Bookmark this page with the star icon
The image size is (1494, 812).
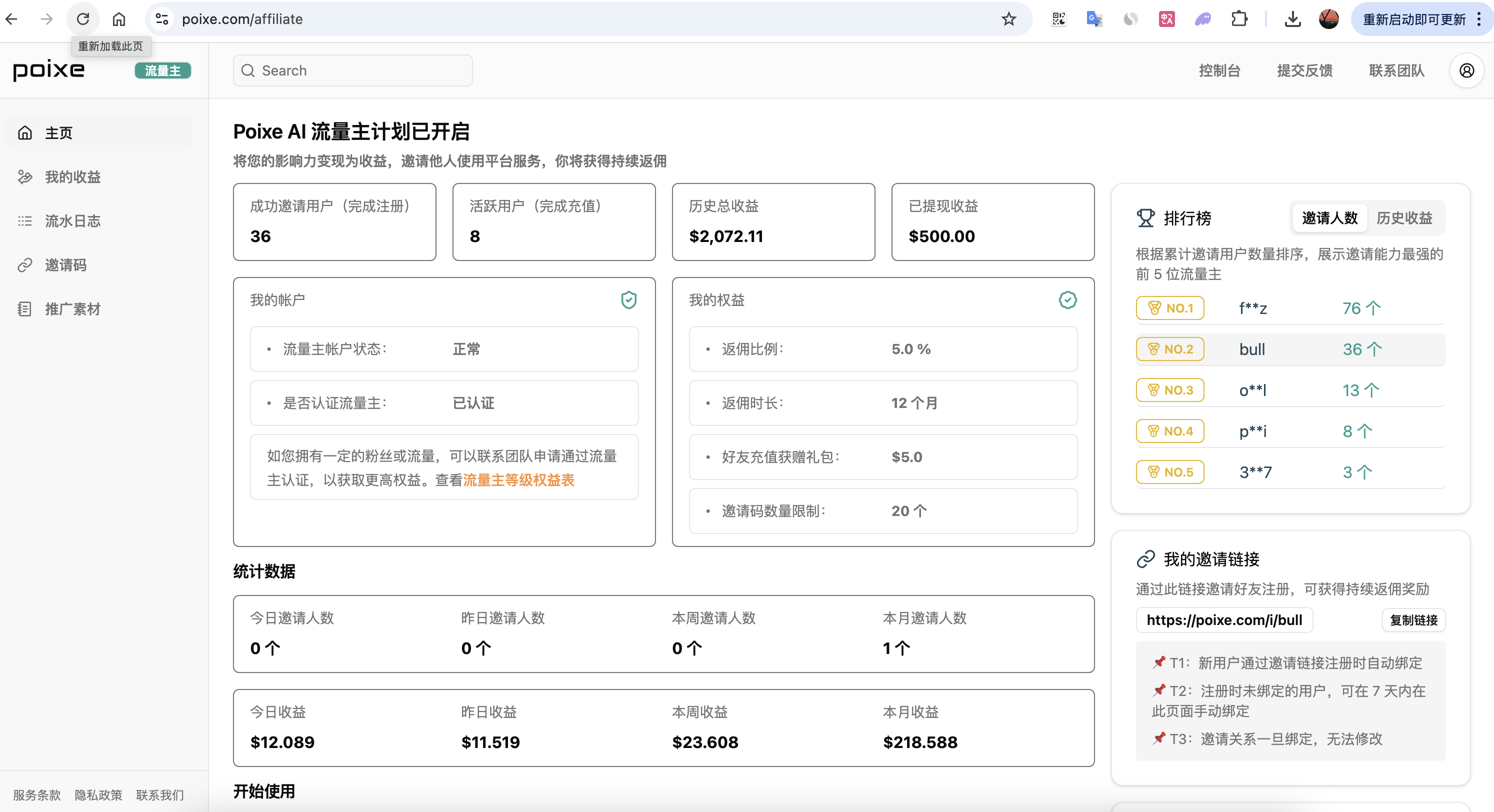(1008, 19)
